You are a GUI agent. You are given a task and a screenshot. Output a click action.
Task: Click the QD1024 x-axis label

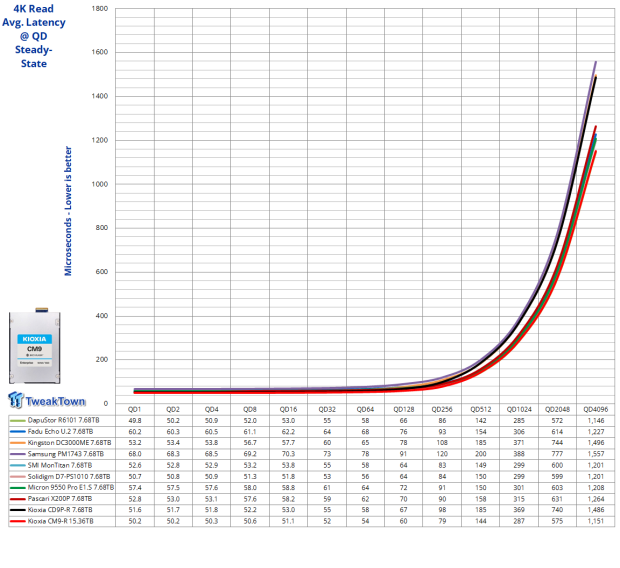point(519,409)
